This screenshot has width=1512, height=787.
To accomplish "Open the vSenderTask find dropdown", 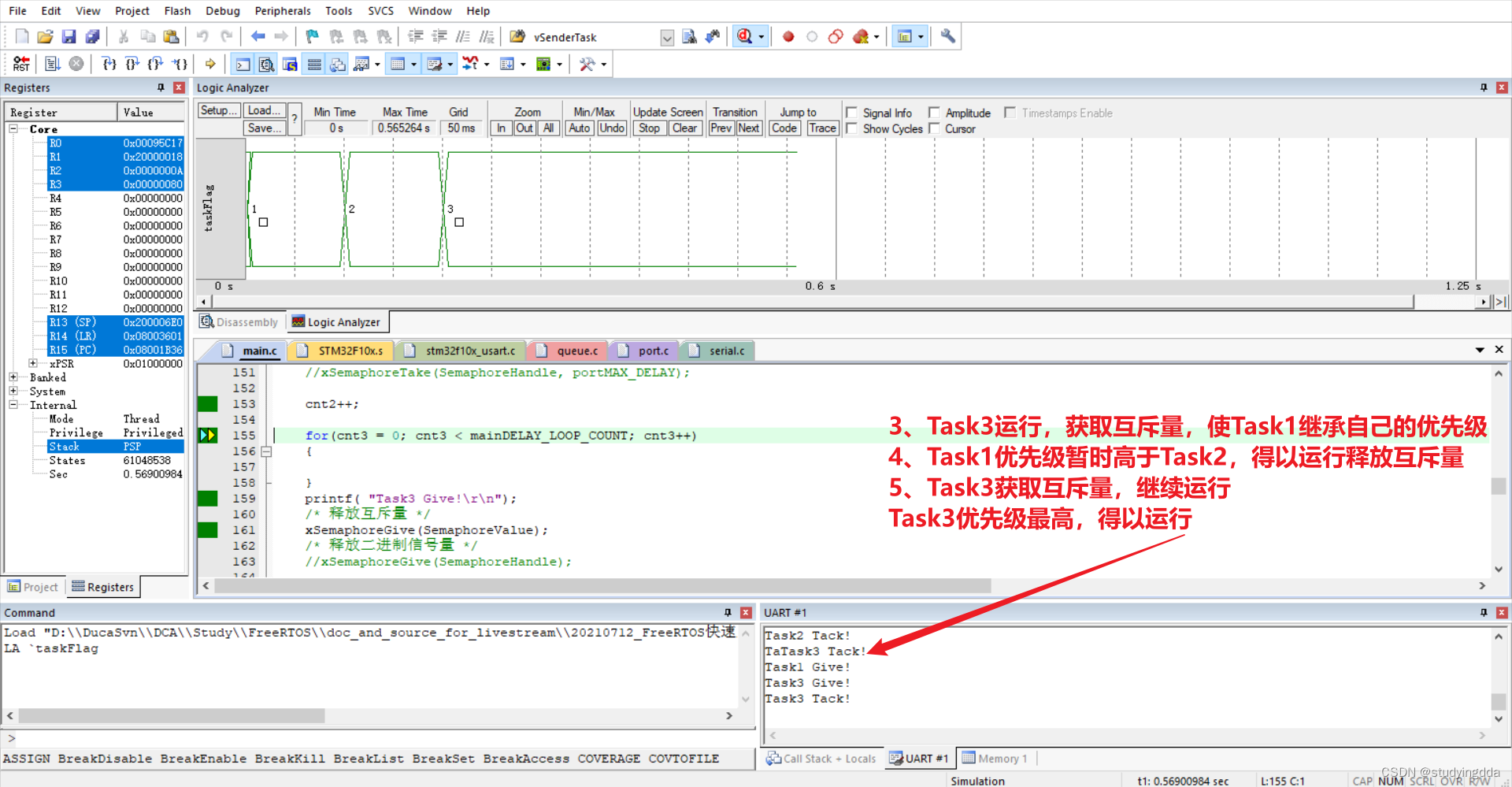I will (667, 37).
